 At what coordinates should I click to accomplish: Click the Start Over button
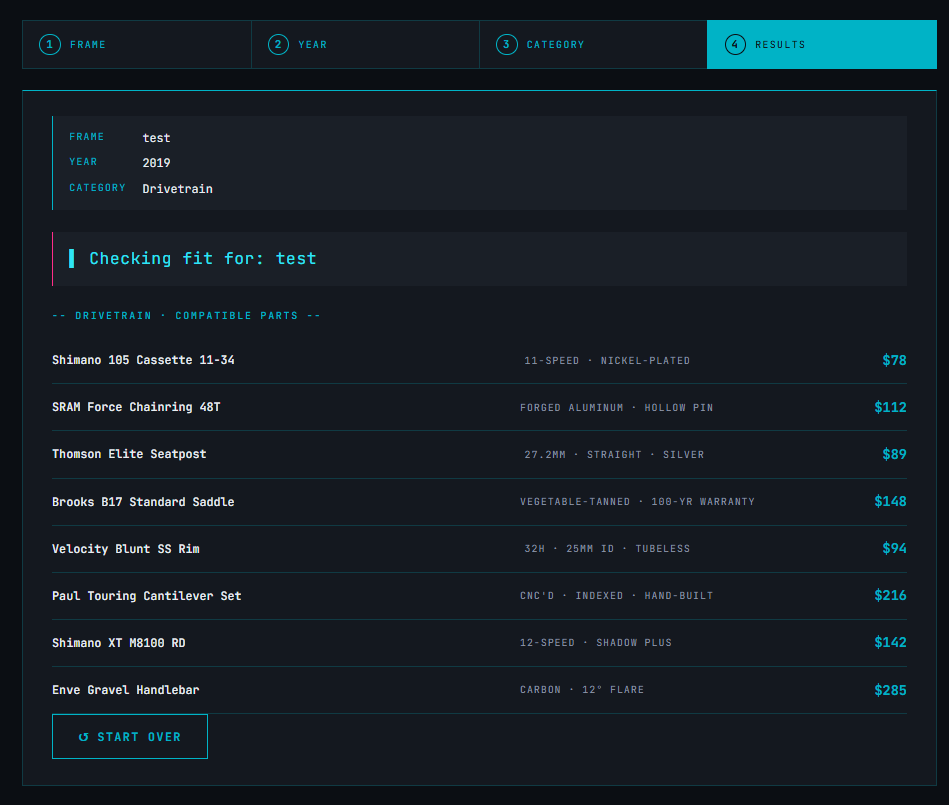tap(130, 737)
